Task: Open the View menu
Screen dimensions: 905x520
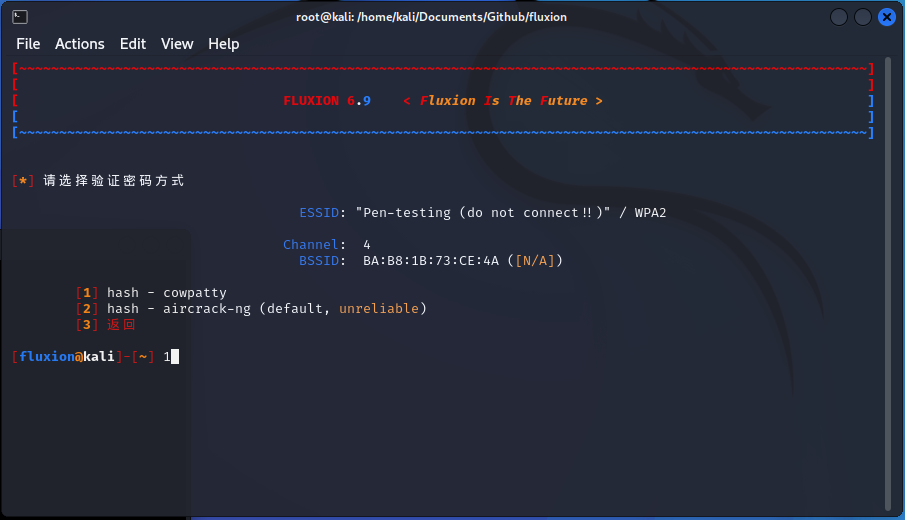Action: [177, 44]
